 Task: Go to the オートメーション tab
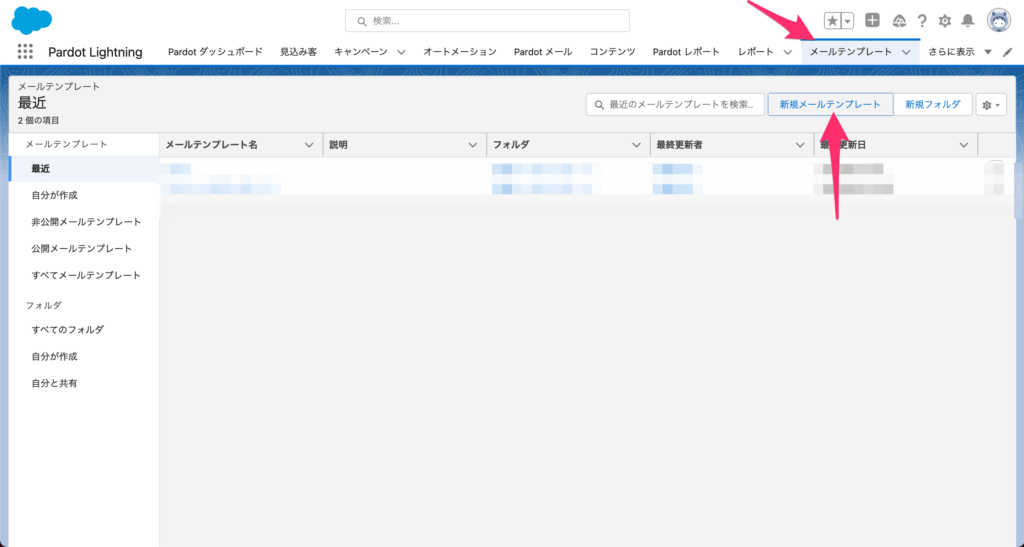(459, 52)
